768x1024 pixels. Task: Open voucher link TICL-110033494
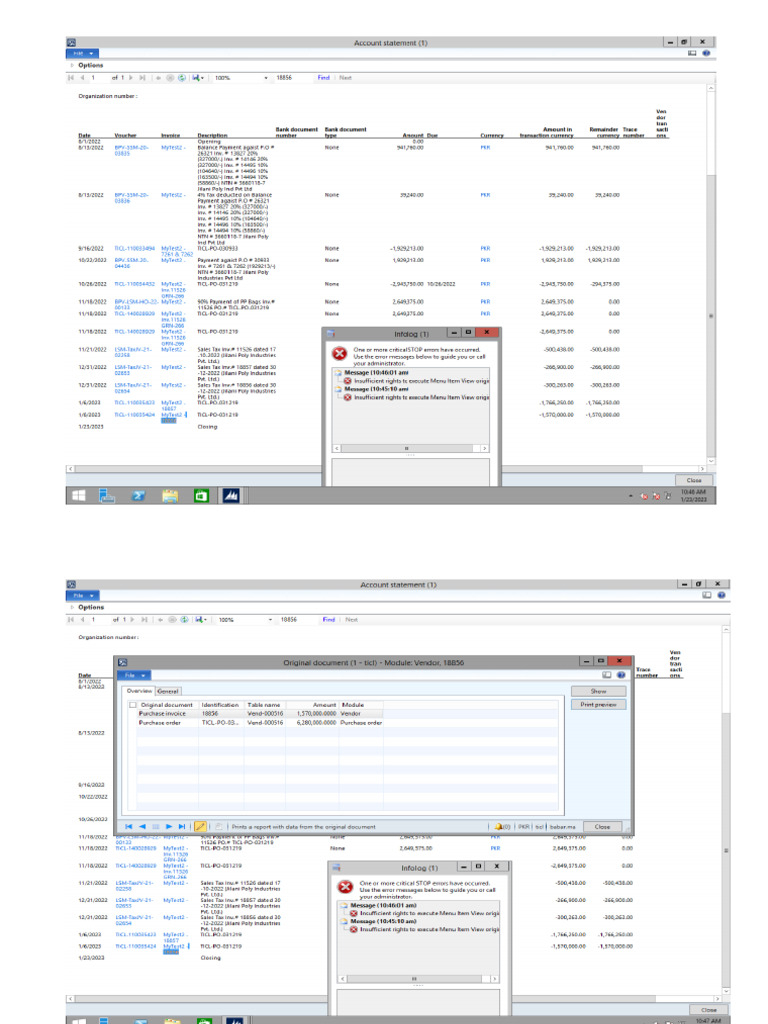click(135, 249)
